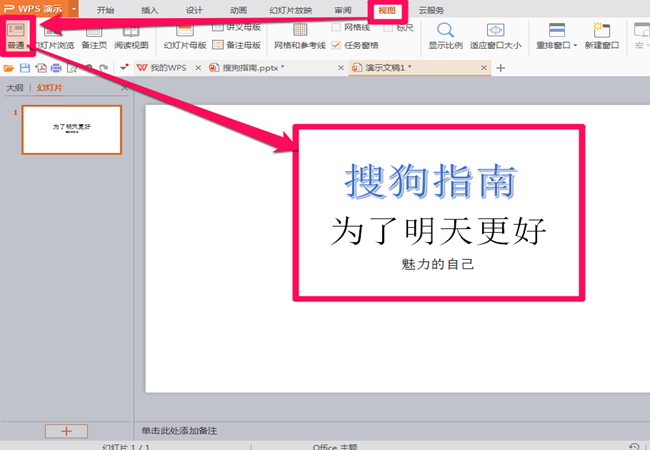Close the 我的WPS tab

(x=198, y=68)
